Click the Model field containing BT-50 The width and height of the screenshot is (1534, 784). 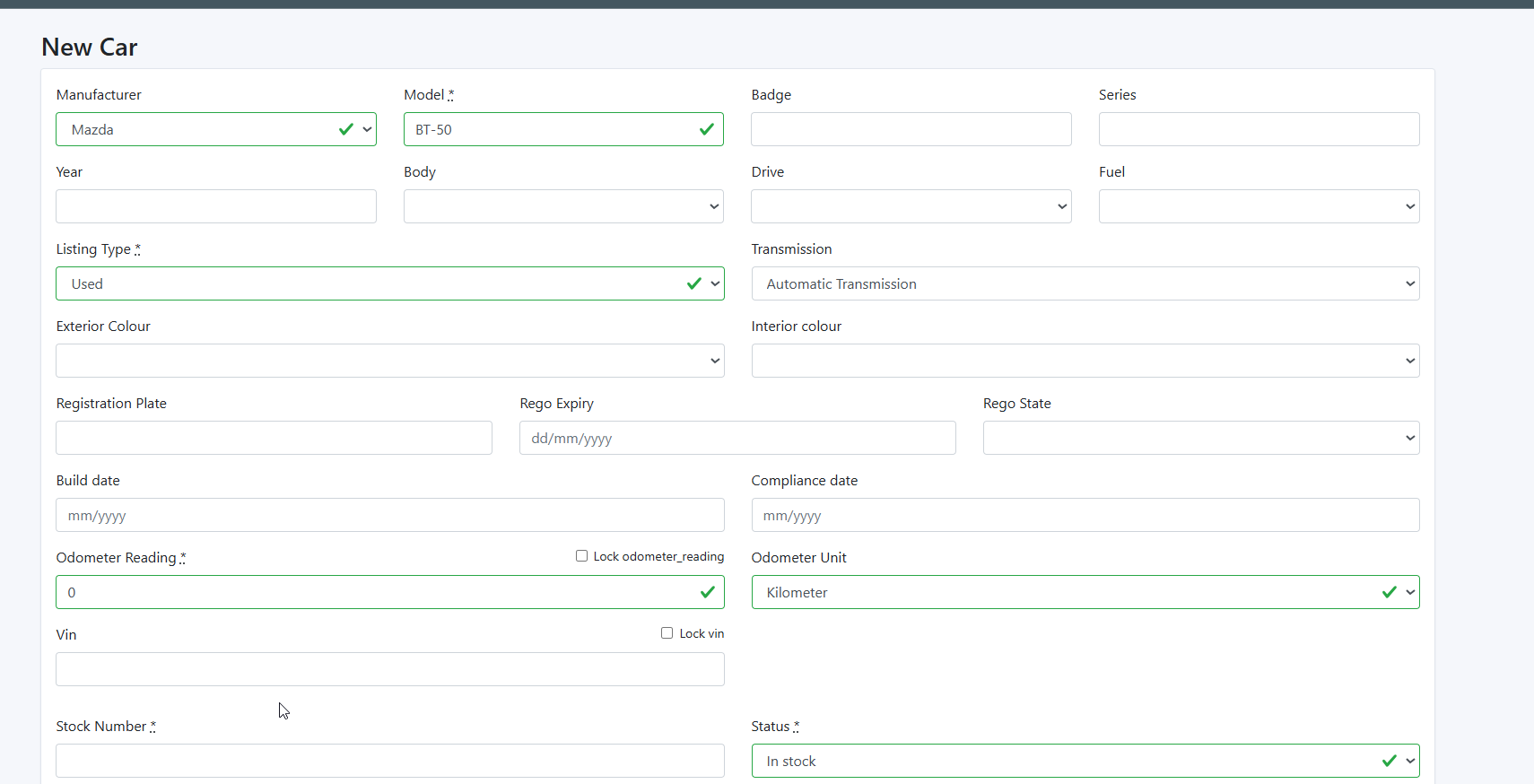click(563, 129)
